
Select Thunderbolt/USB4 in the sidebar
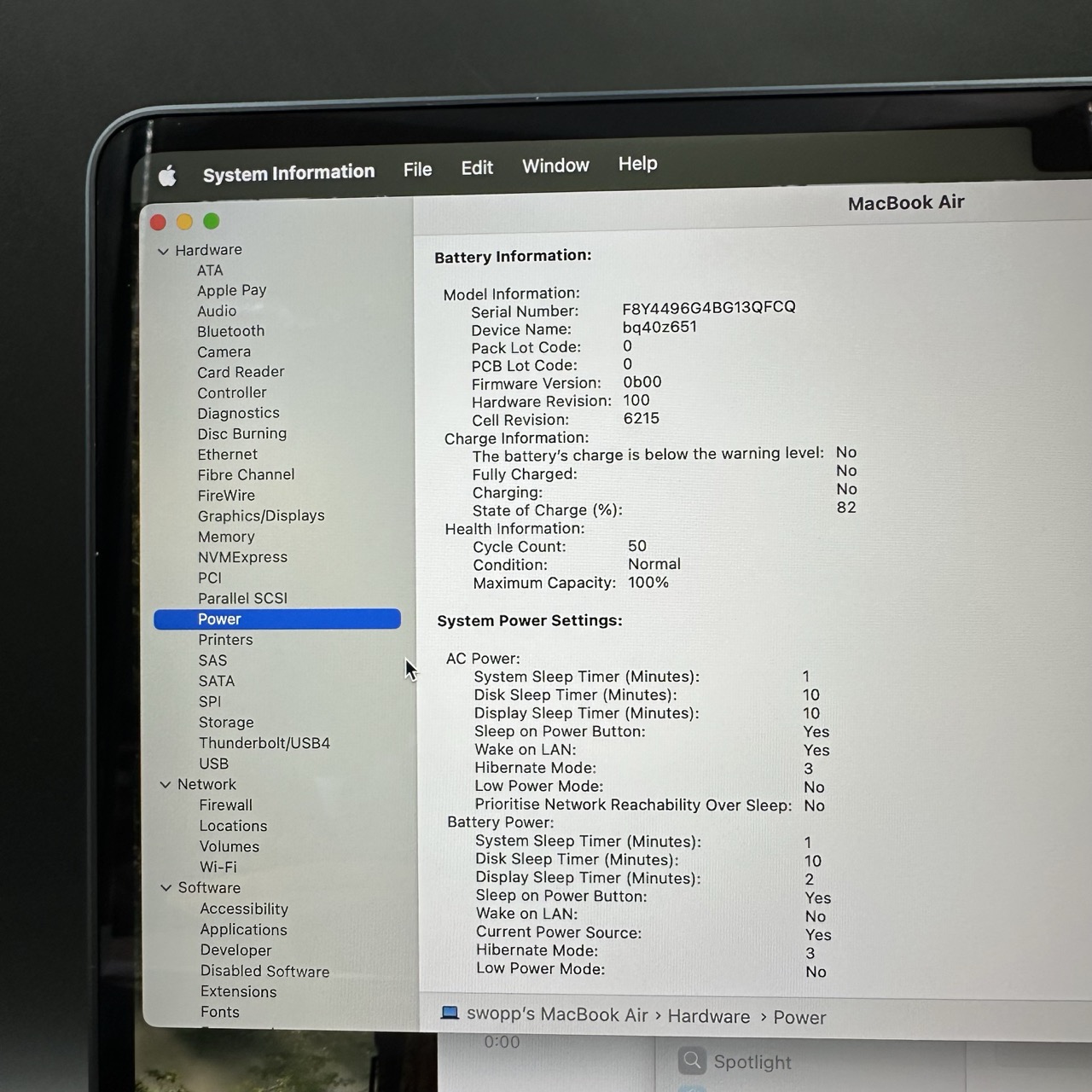click(264, 743)
